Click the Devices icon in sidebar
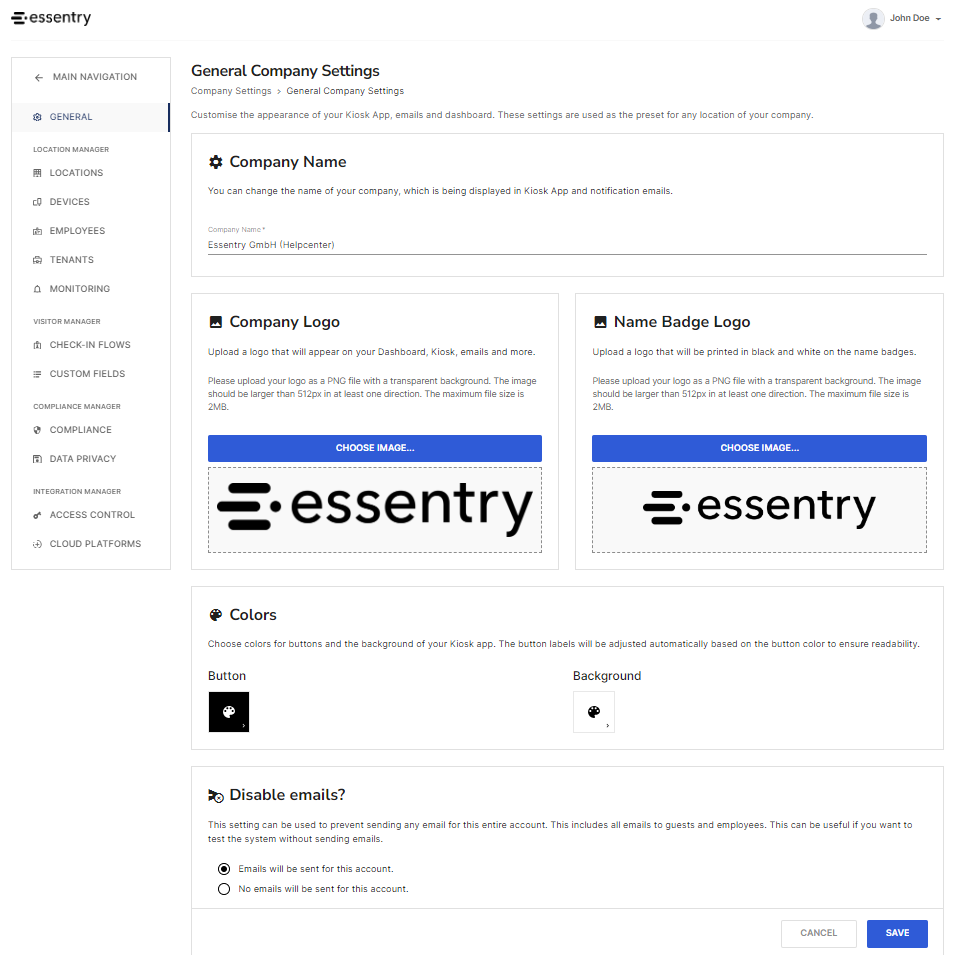 tap(37, 202)
